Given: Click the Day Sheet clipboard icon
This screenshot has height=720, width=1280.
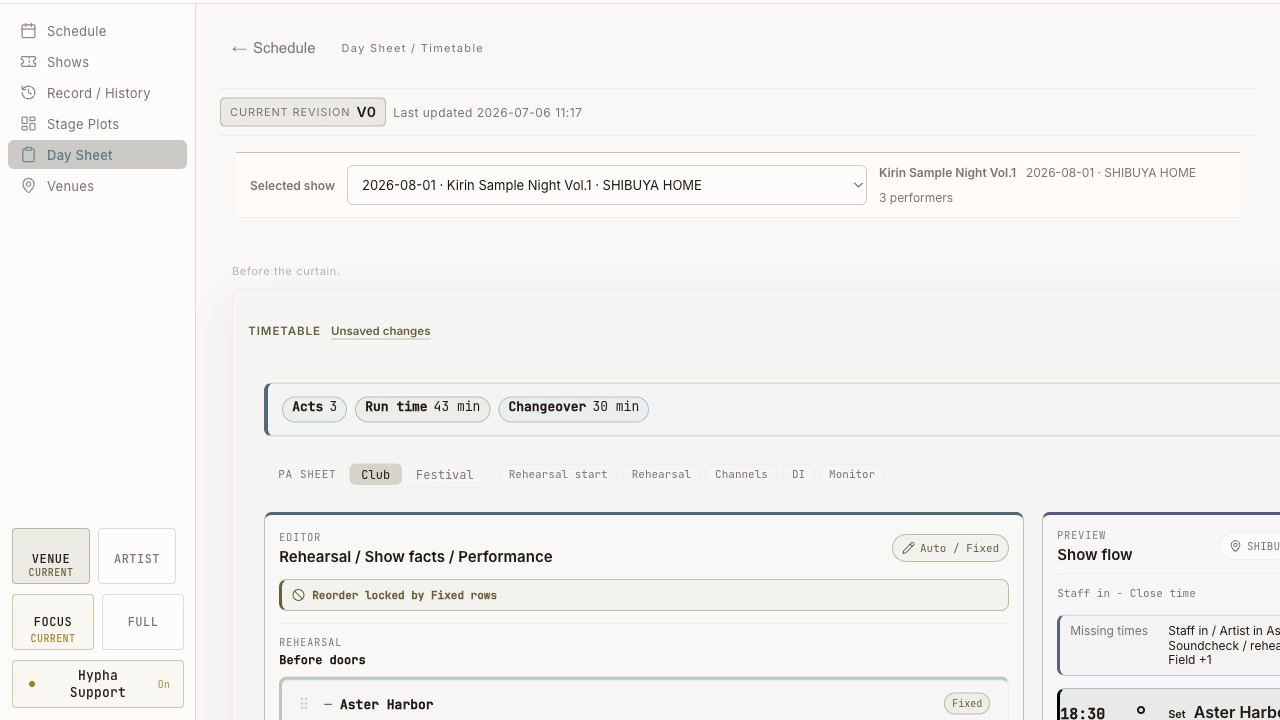Looking at the screenshot, I should point(29,155).
